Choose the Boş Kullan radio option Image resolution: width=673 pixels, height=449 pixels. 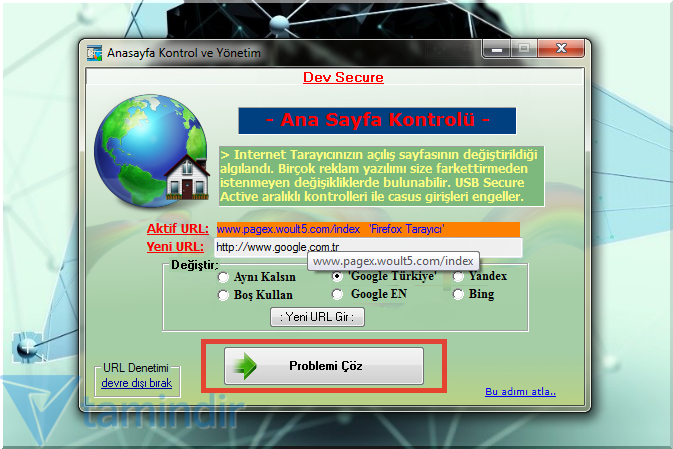point(223,295)
